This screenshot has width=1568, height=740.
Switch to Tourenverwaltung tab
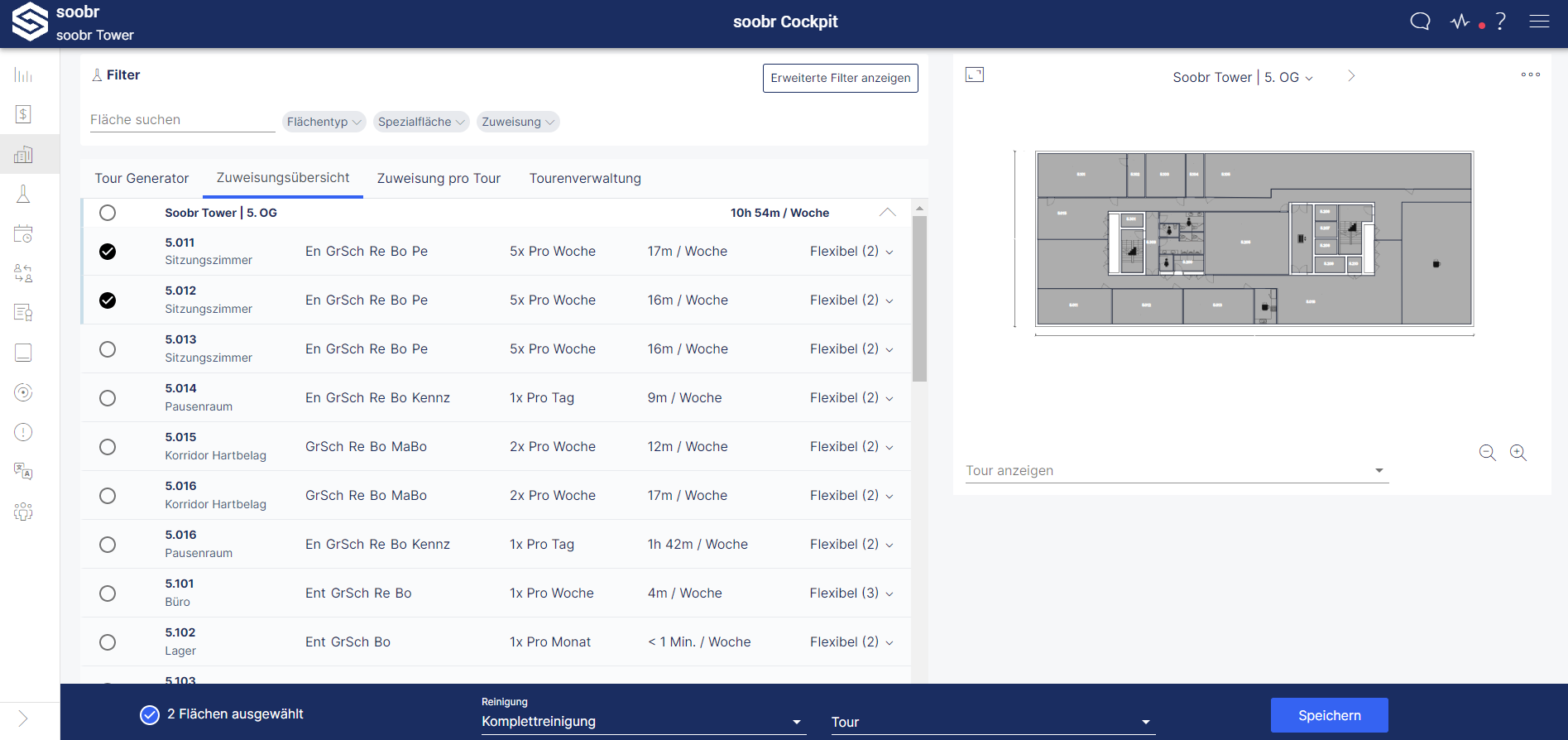pyautogui.click(x=585, y=178)
